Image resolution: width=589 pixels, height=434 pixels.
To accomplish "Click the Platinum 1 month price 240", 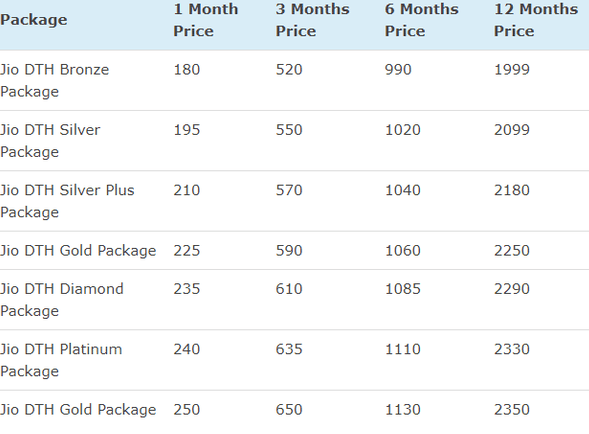I will click(187, 349).
